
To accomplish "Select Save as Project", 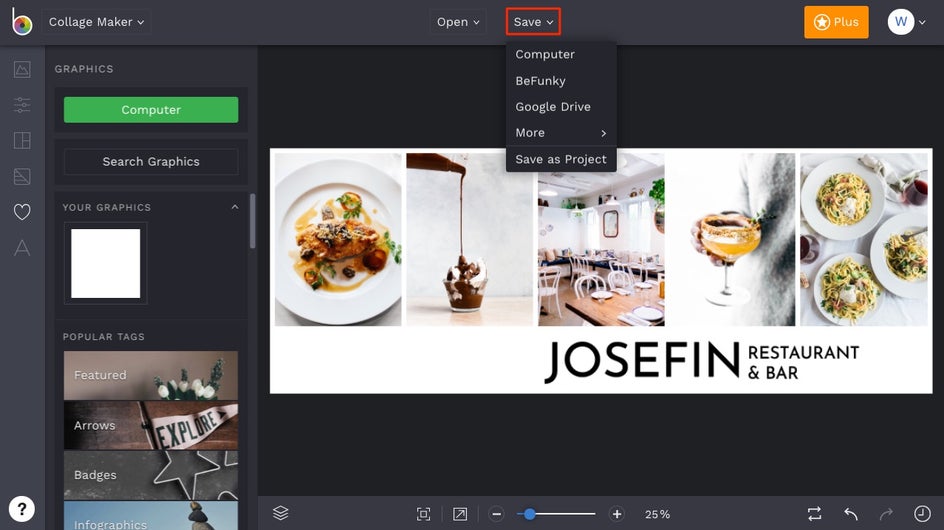I will tap(561, 159).
